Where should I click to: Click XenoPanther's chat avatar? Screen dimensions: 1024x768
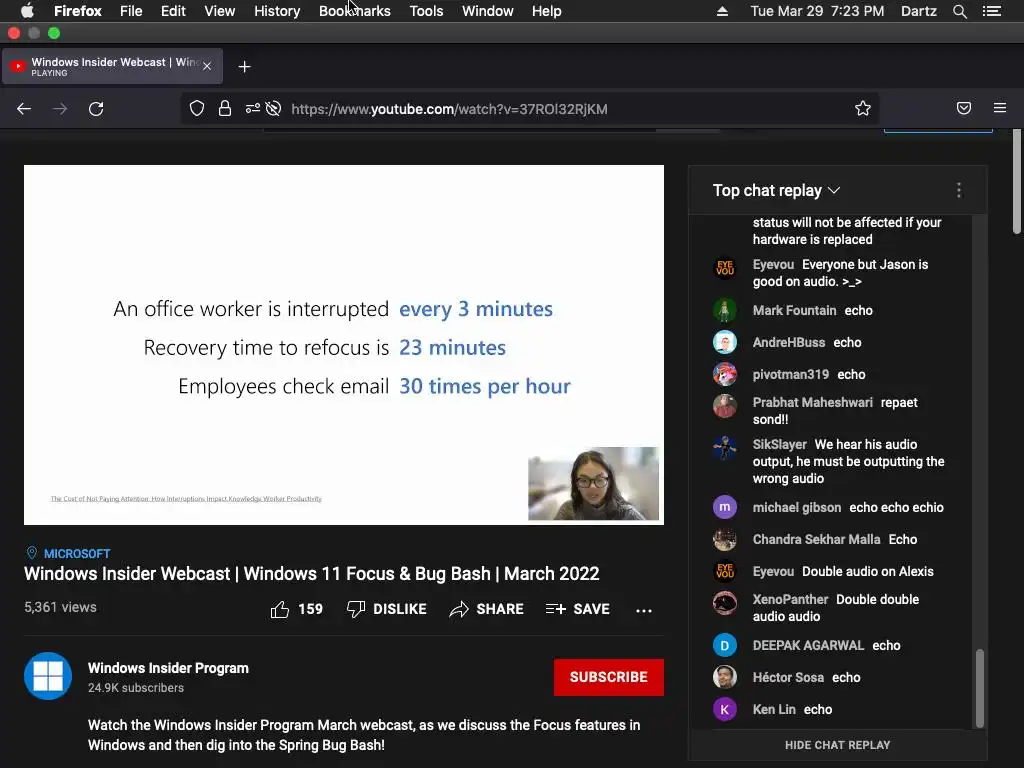(725, 603)
